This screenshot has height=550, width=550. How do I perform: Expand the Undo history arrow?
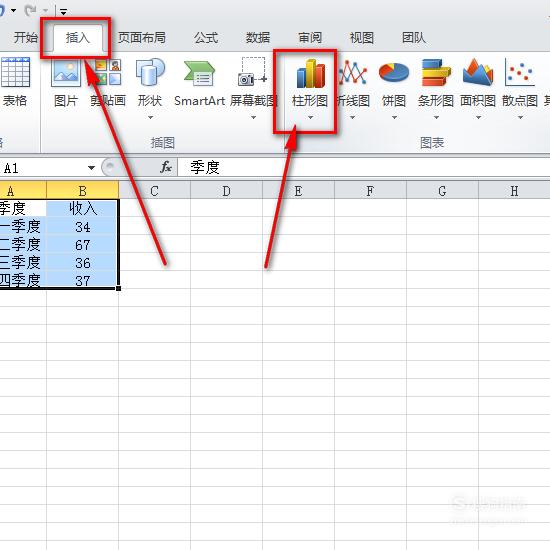(x=14, y=11)
